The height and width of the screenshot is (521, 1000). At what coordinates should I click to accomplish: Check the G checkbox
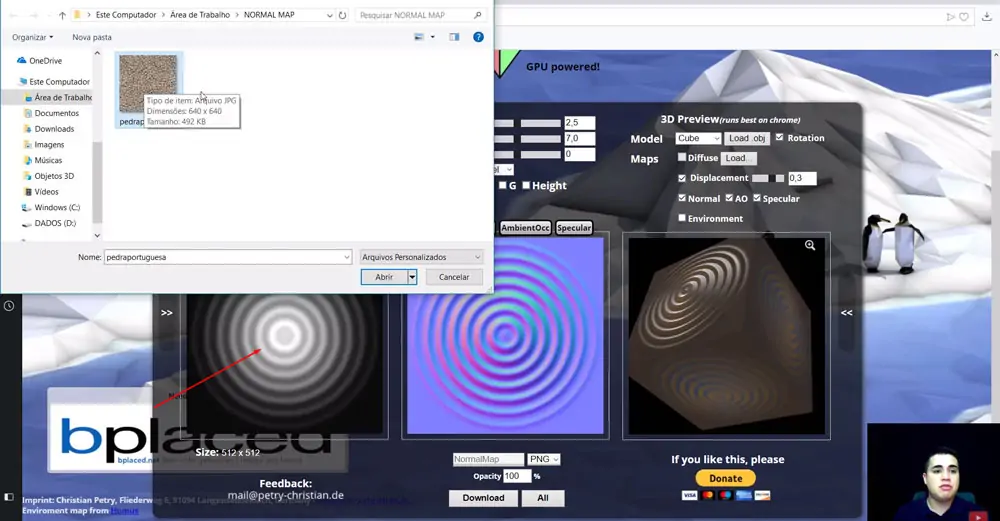[503, 185]
